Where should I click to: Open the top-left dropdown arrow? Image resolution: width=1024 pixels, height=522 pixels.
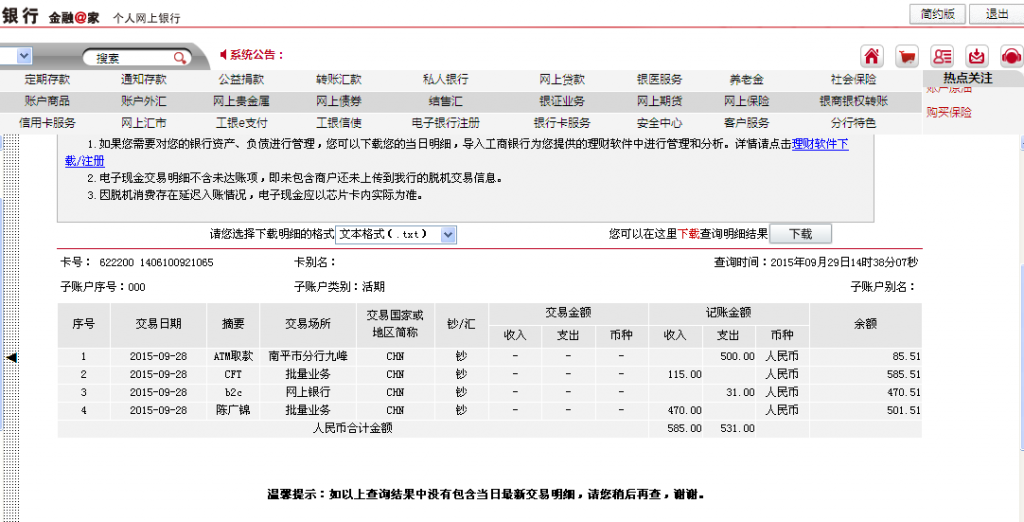(x=24, y=57)
